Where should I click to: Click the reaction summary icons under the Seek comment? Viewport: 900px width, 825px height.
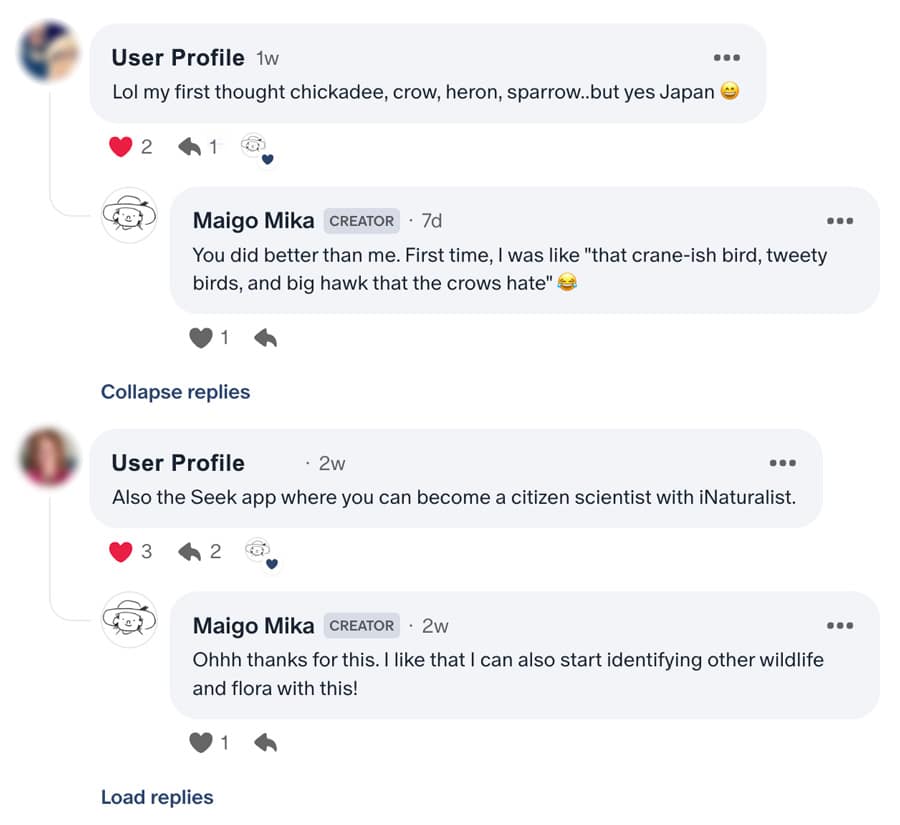point(260,554)
